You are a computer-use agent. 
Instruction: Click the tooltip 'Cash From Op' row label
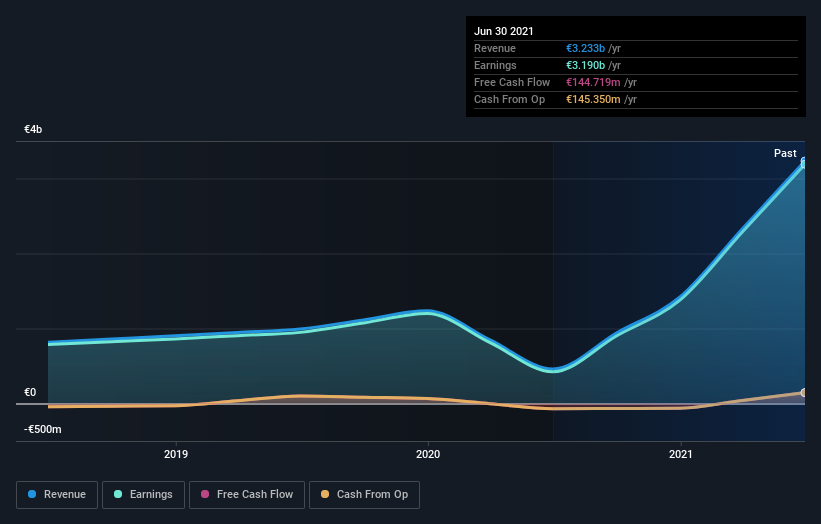[x=509, y=99]
